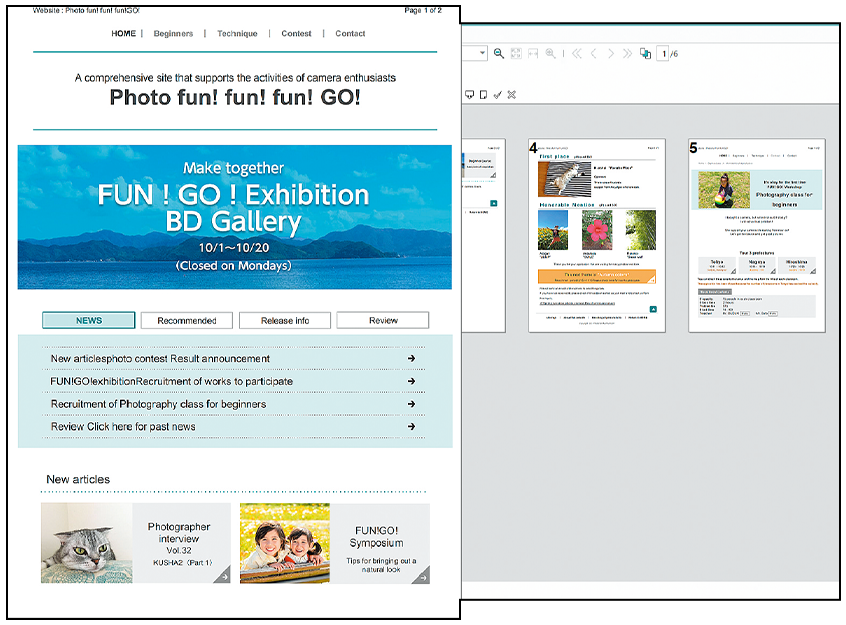The height and width of the screenshot is (625, 846).
Task: Switch to the Release info tab
Action: pyautogui.click(x=284, y=321)
